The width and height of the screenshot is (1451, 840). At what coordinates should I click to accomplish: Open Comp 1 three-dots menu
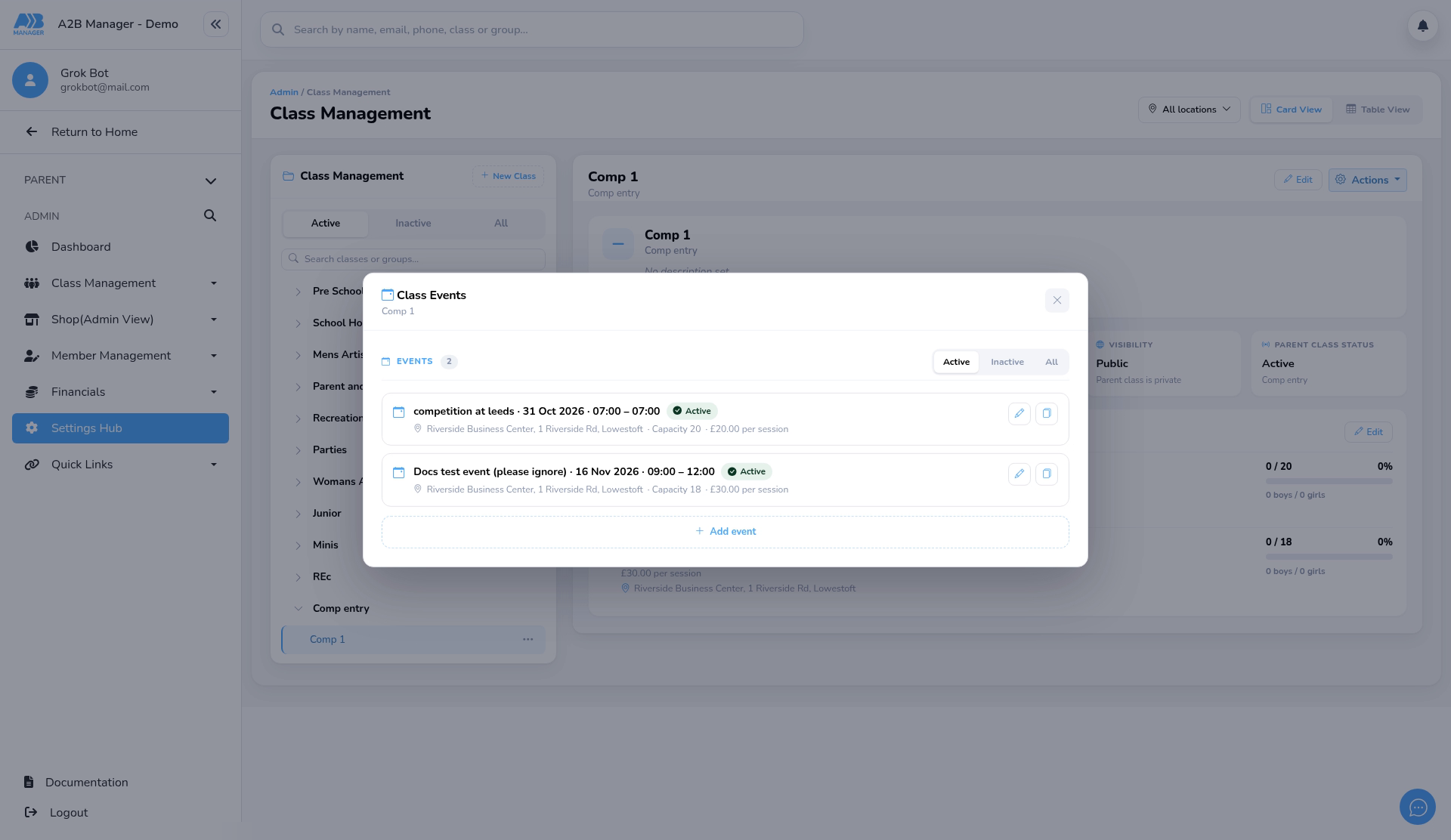point(527,640)
